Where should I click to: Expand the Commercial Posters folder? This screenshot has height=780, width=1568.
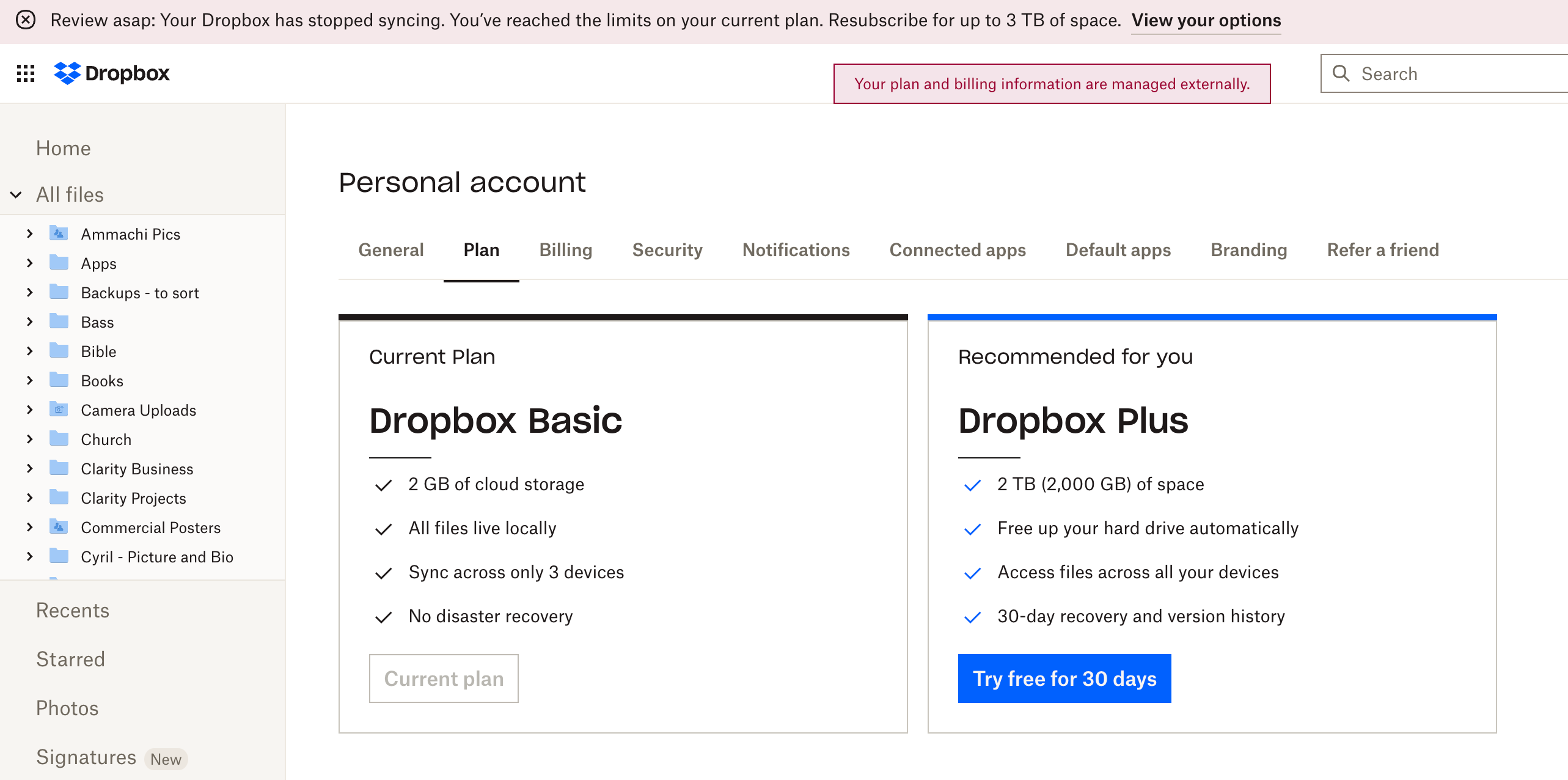[x=30, y=527]
